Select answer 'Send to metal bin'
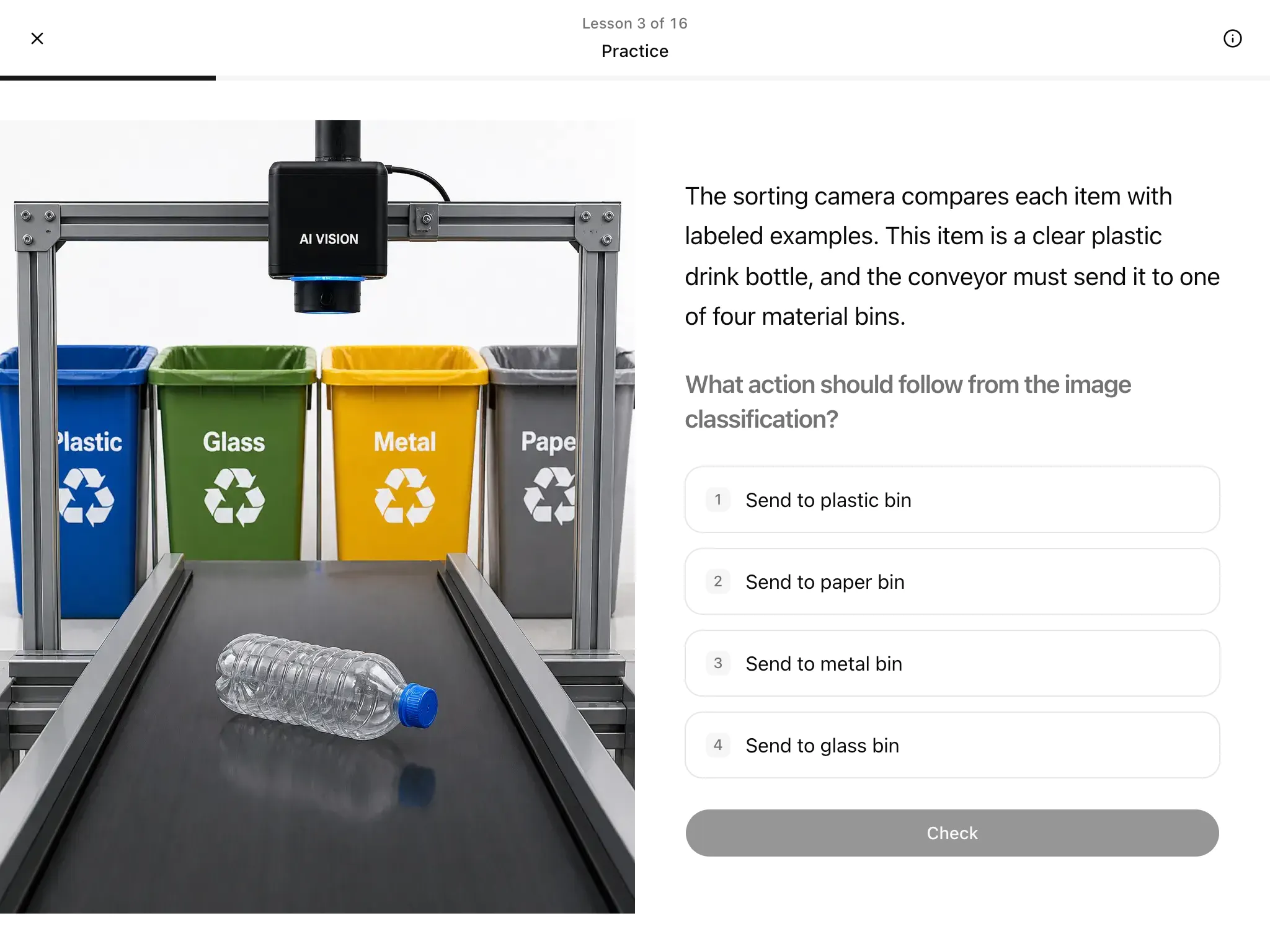This screenshot has height=952, width=1270. tap(952, 663)
